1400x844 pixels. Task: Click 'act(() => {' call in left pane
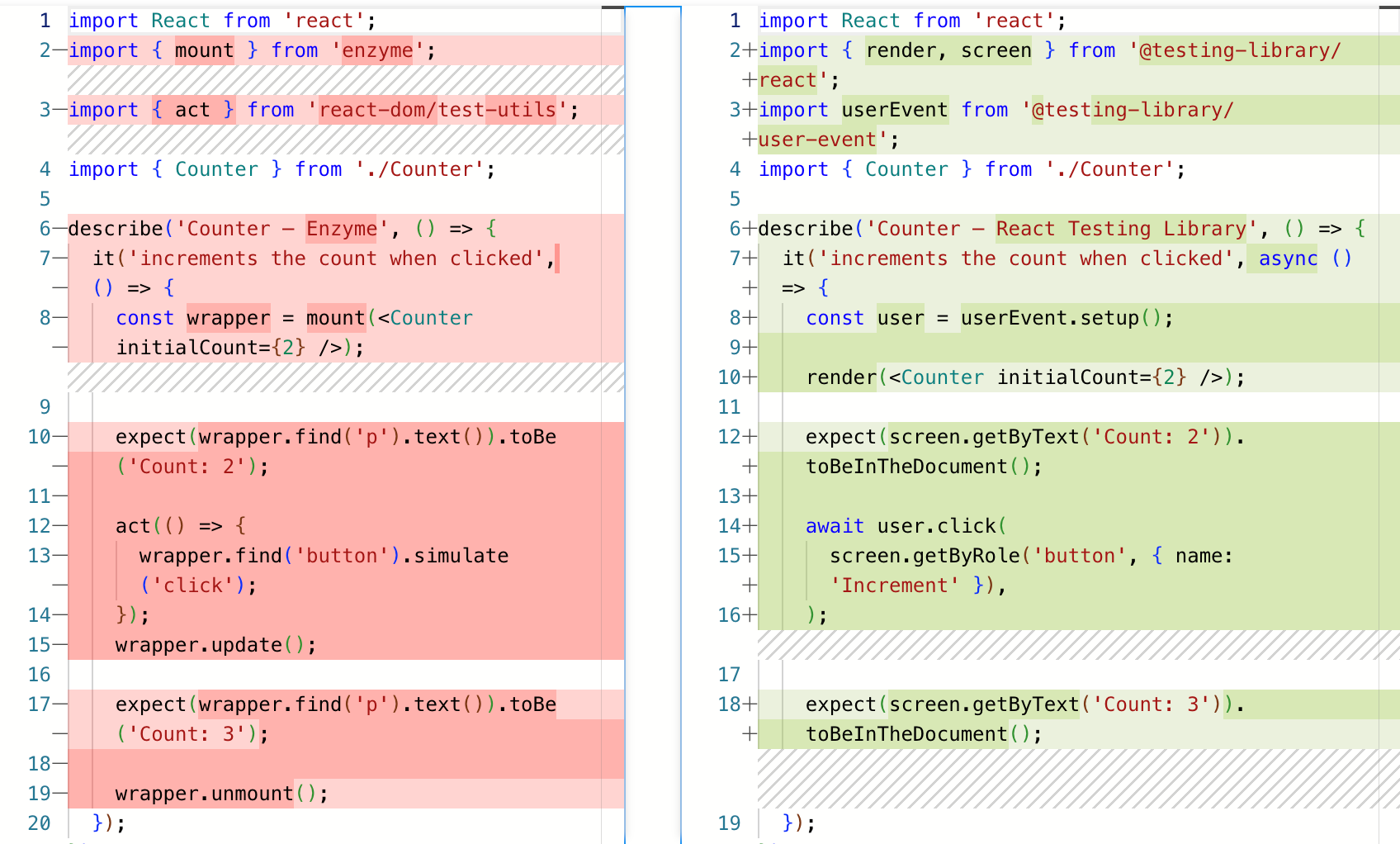(x=181, y=526)
